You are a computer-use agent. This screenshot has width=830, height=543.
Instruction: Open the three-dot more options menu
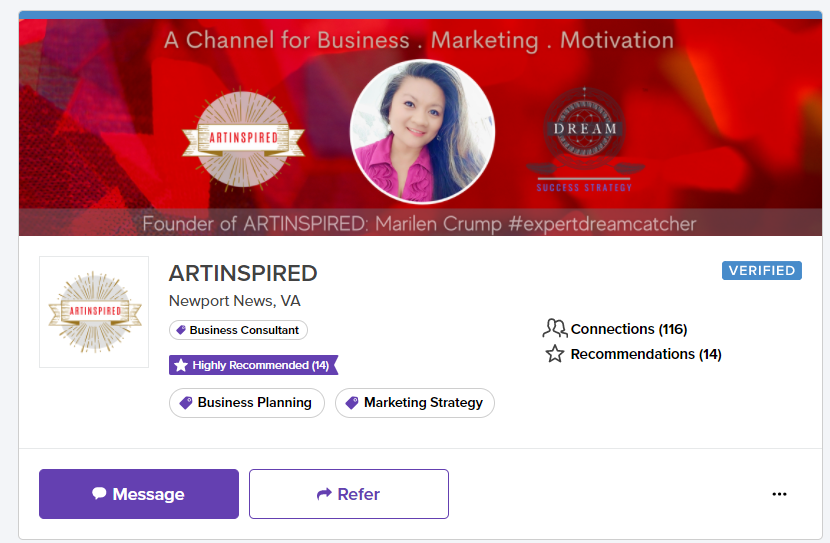[x=779, y=494]
